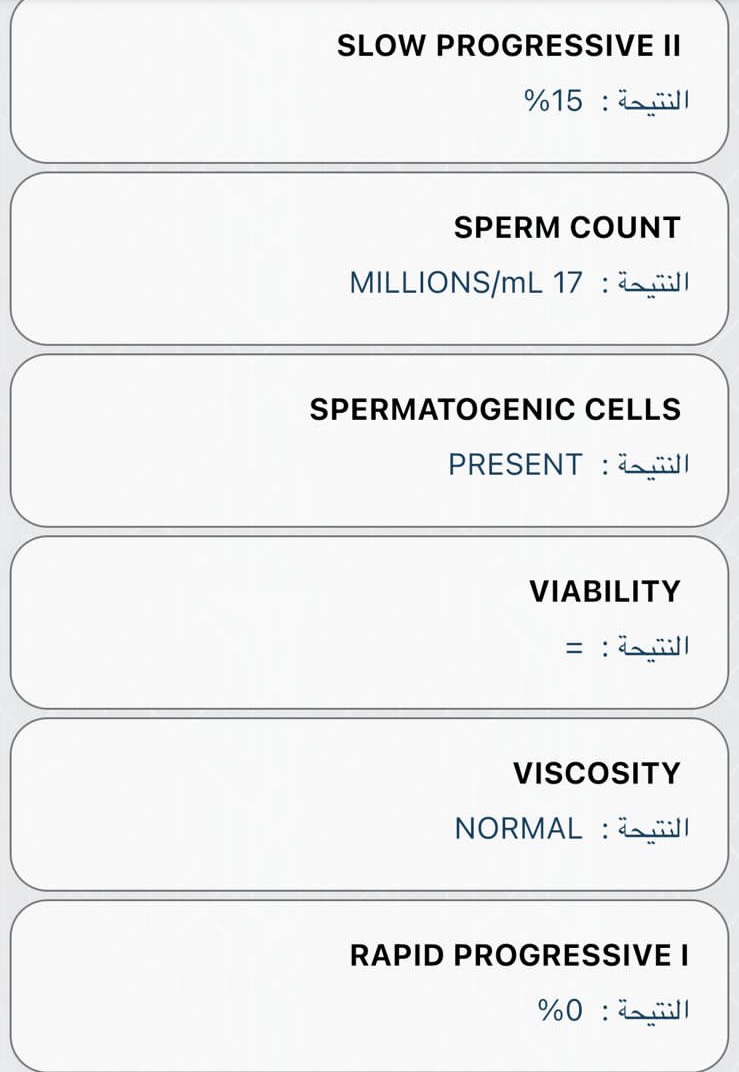This screenshot has height=1072, width=739.
Task: Select the VIABILITY title
Action: click(604, 592)
